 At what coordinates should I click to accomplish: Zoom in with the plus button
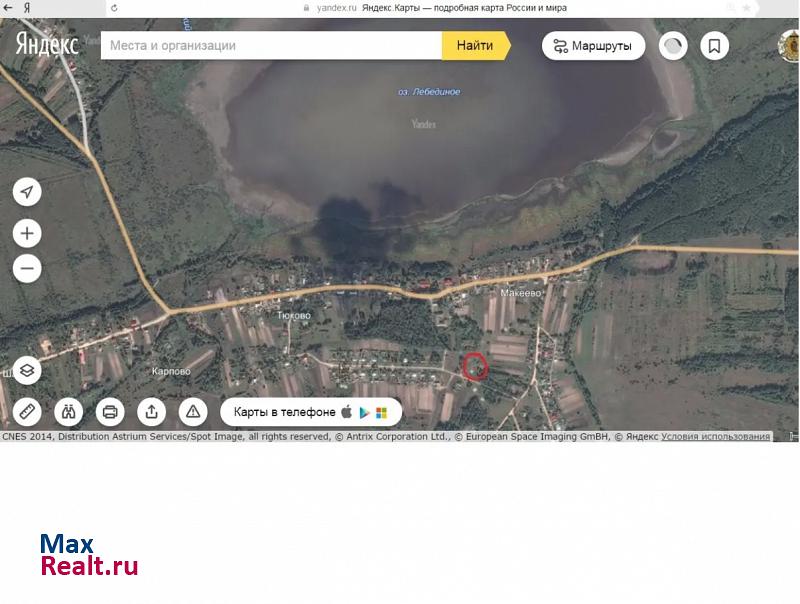pos(27,234)
